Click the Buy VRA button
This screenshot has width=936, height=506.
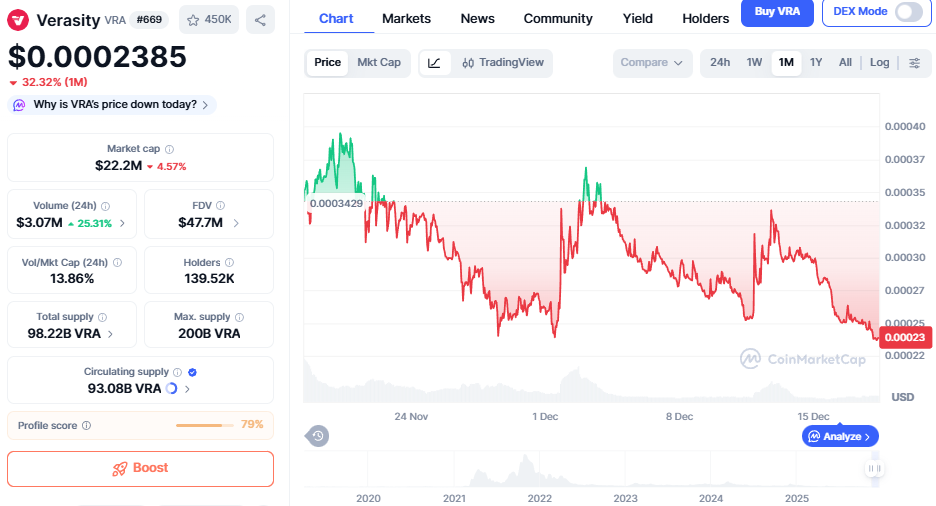point(776,12)
